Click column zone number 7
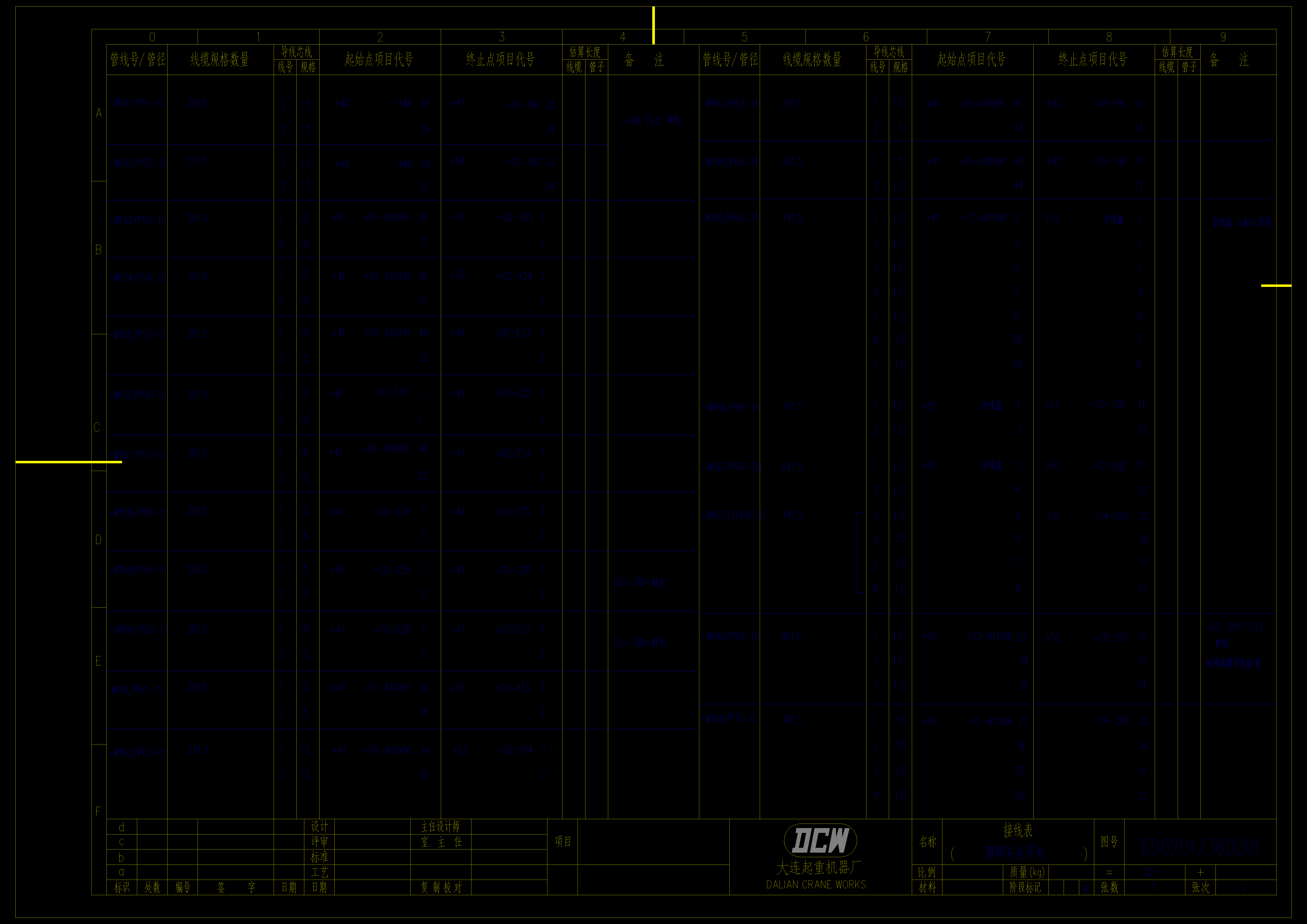The height and width of the screenshot is (924, 1307). 988,37
